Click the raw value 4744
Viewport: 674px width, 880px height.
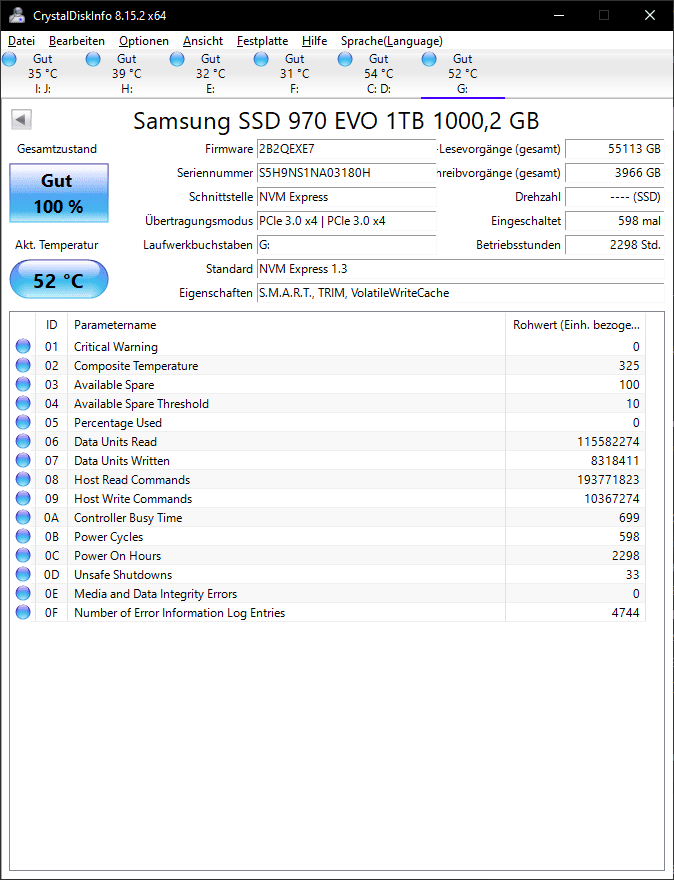tap(626, 613)
